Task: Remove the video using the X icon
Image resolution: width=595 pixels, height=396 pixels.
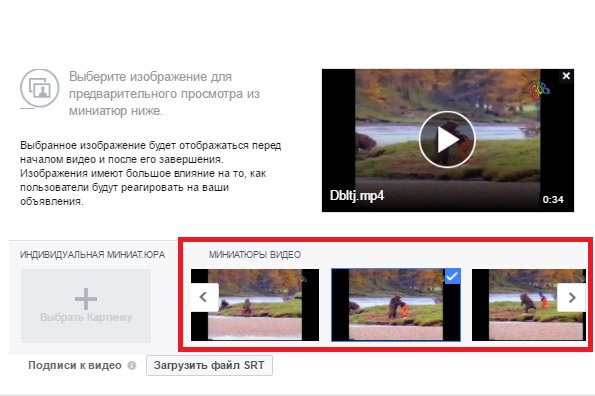Action: 566,76
